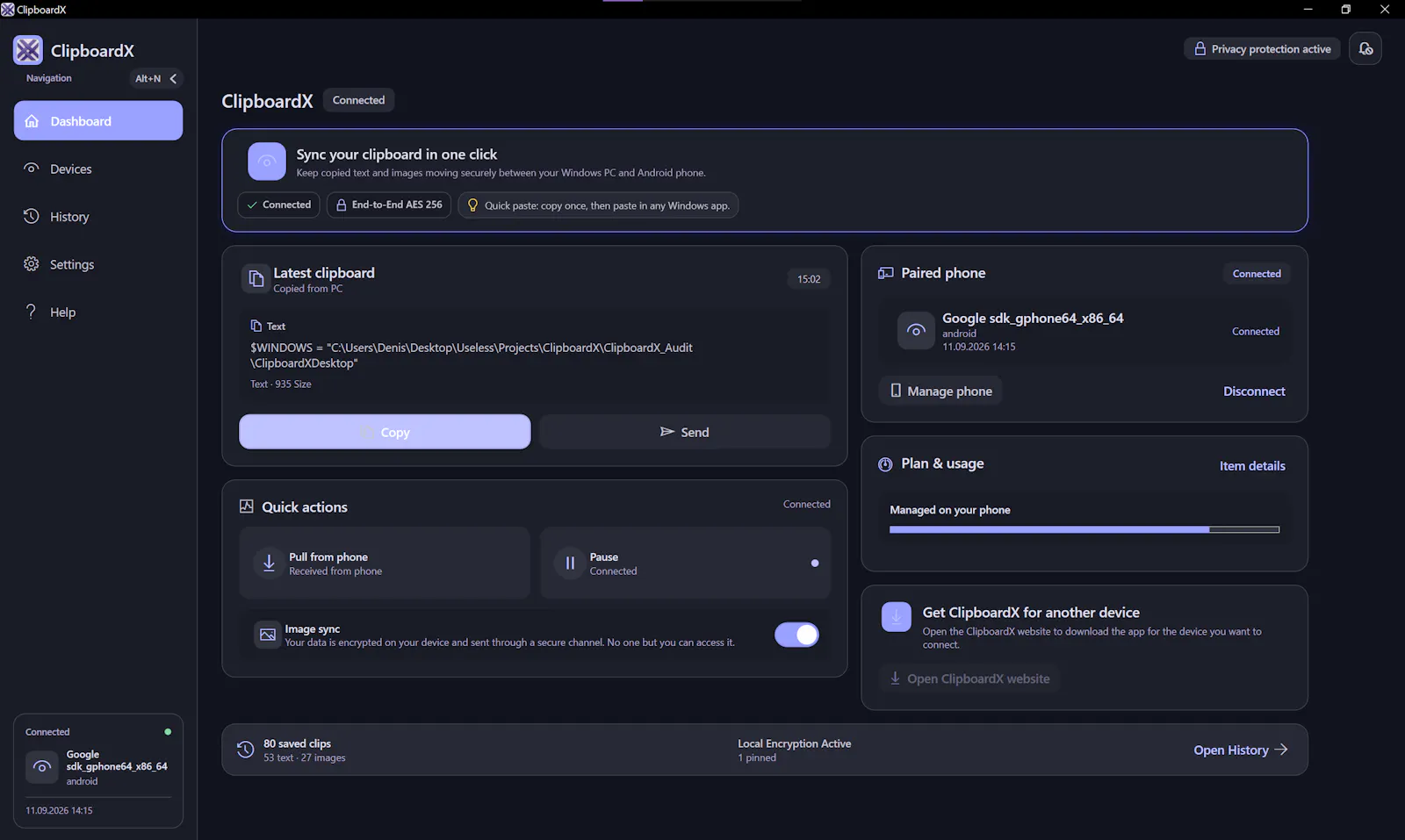Open Item details for Plan & usage

[x=1252, y=466]
